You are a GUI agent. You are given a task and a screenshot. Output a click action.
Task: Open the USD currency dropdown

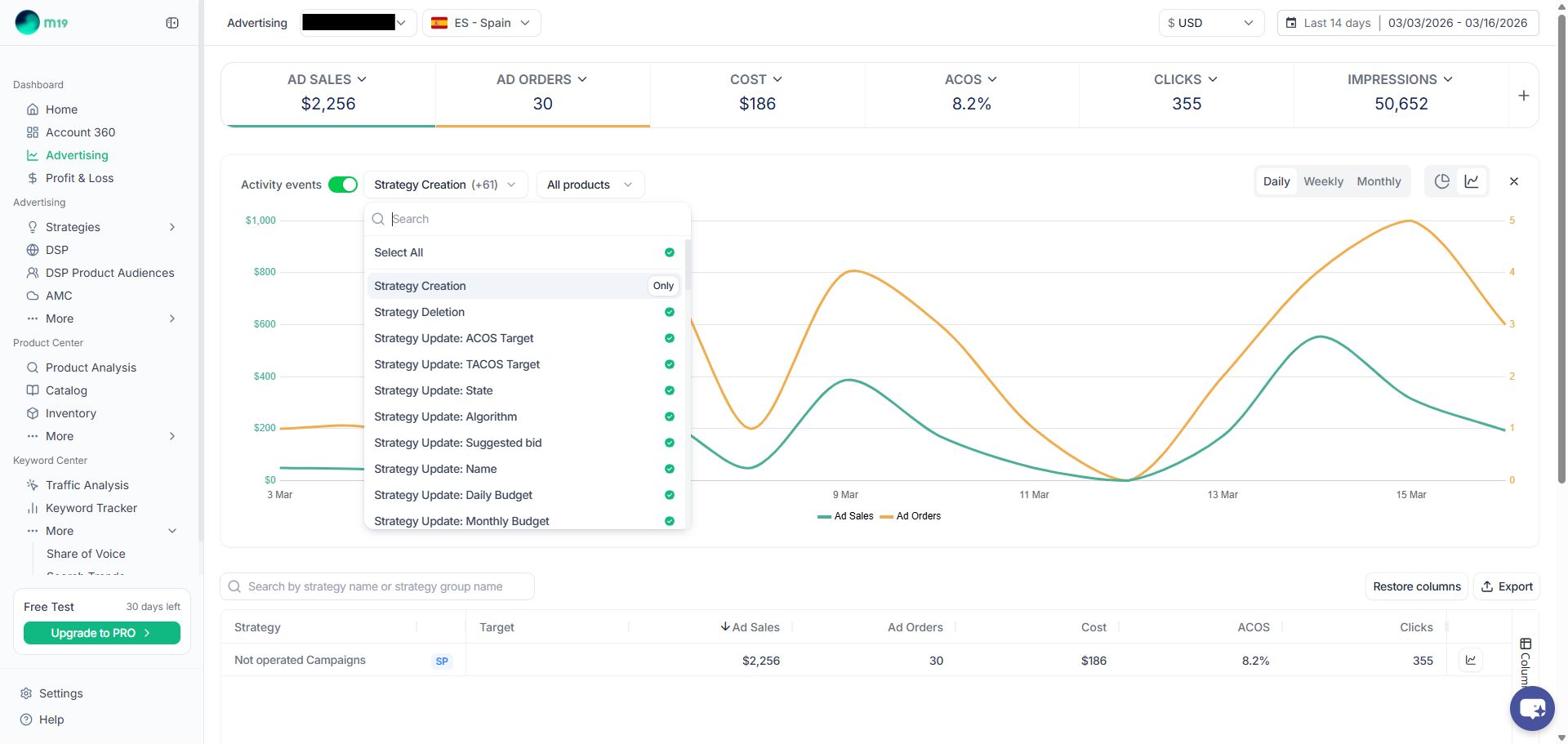[1210, 23]
